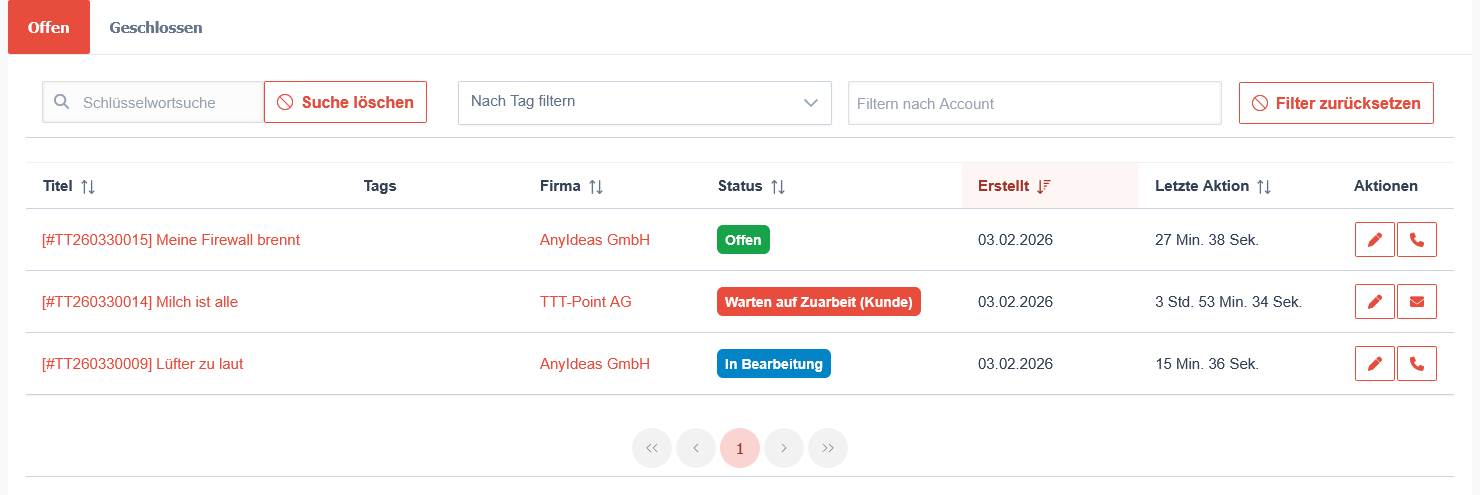Click edit pencil icon for Milch ist alle
1480x495 pixels.
1375,302
